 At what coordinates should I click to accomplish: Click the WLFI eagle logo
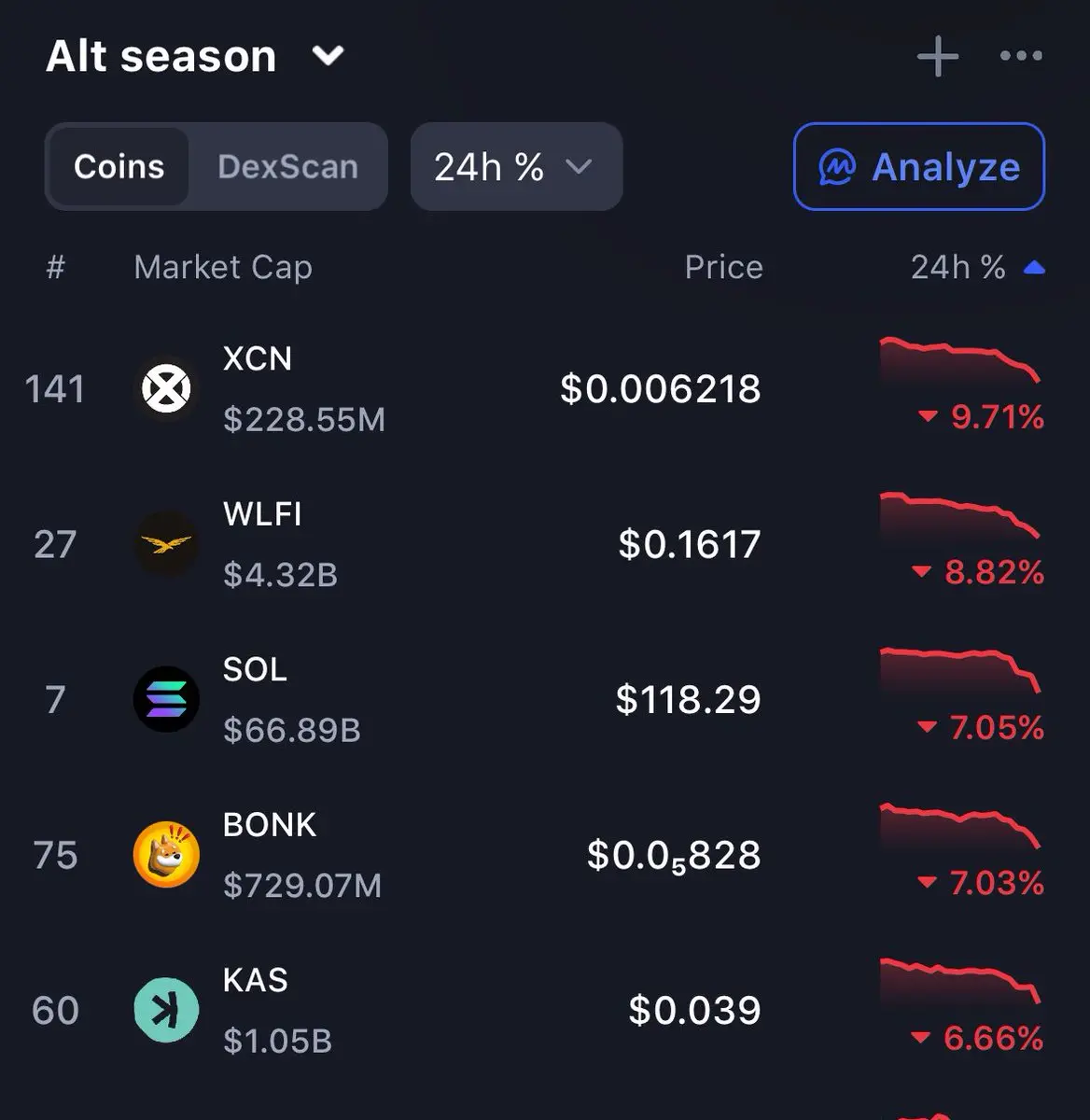(x=166, y=543)
